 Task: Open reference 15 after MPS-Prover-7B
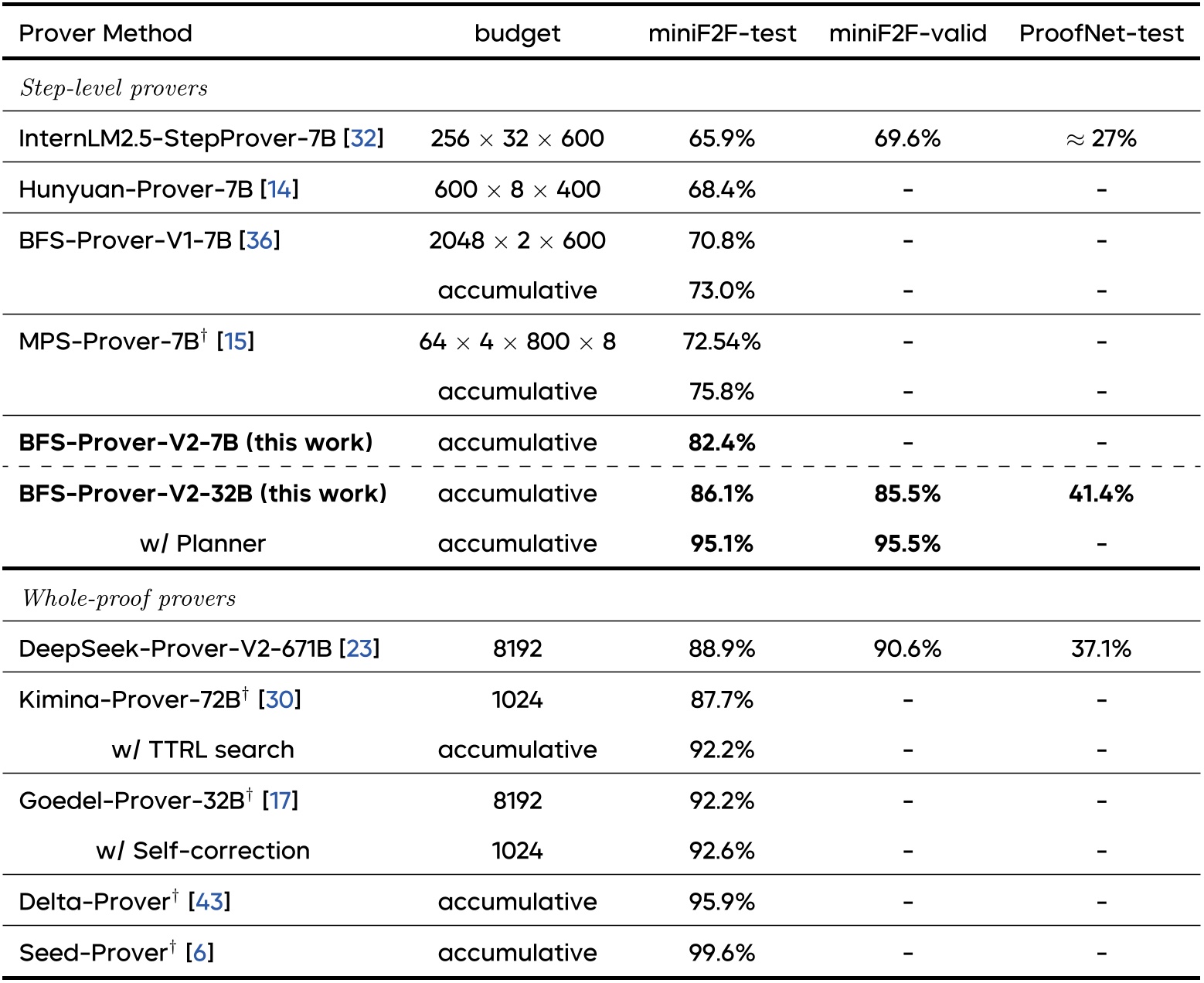point(236,342)
